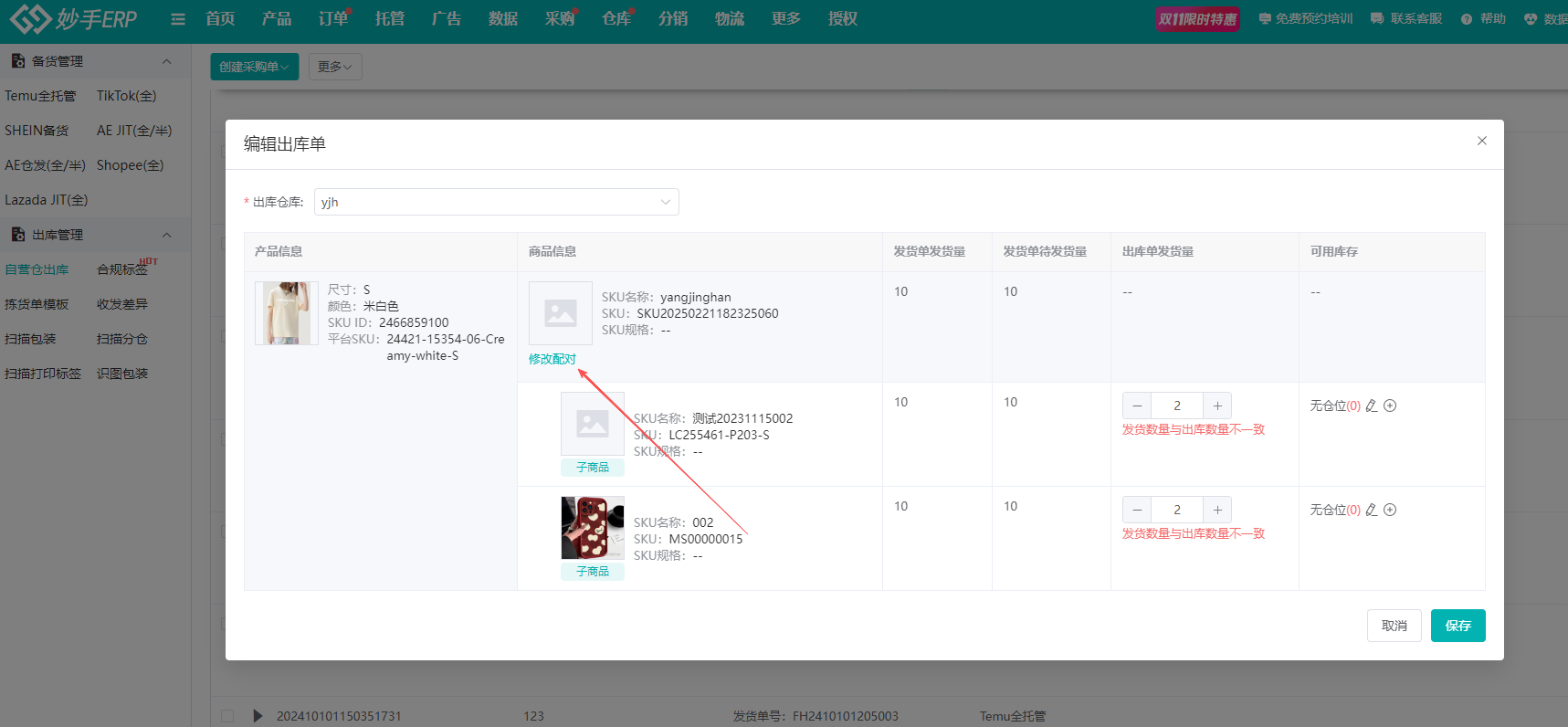
Task: Select Temu全托管 in the sidebar
Action: 40,96
